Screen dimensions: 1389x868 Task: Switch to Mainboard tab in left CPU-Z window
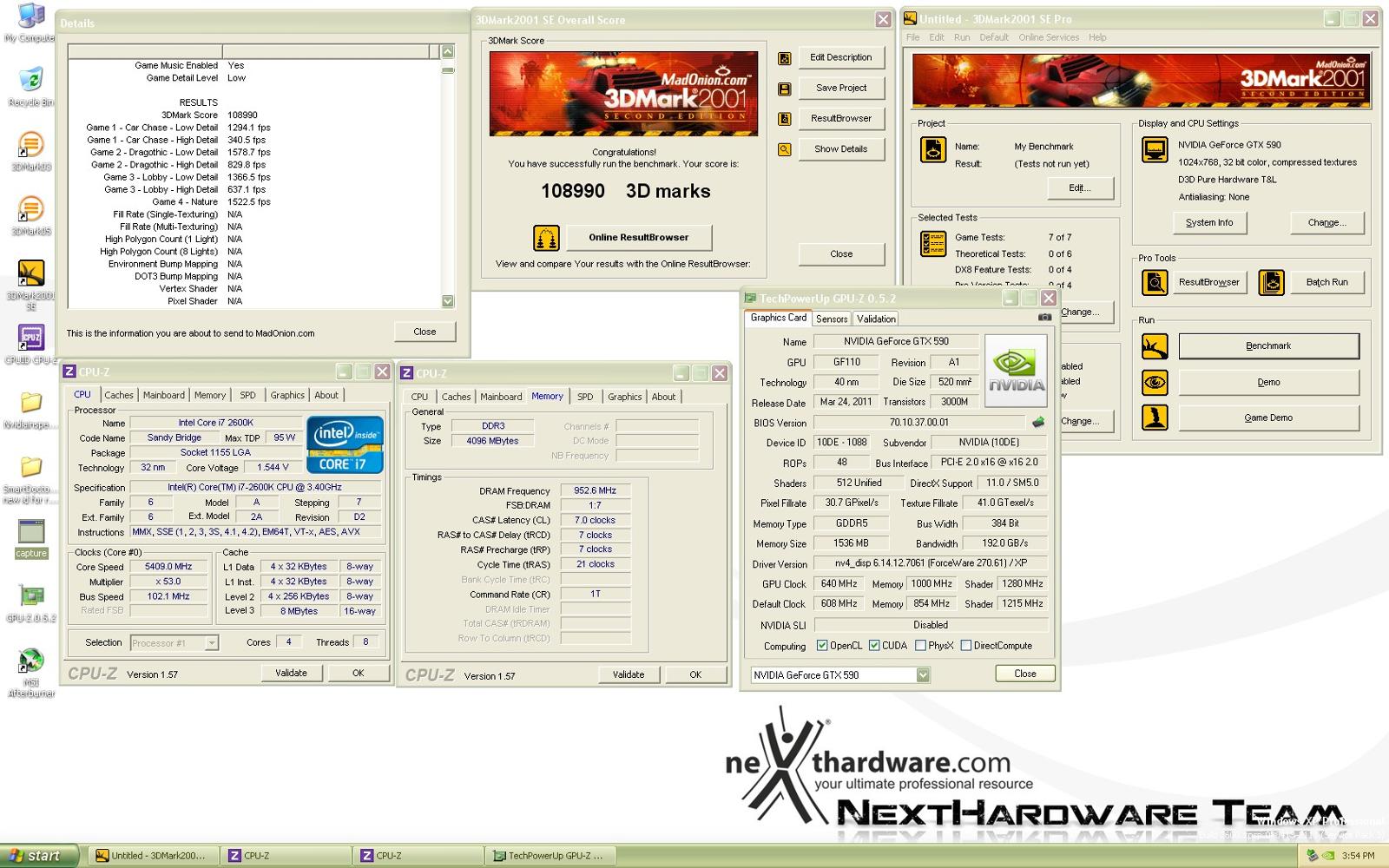pos(164,395)
